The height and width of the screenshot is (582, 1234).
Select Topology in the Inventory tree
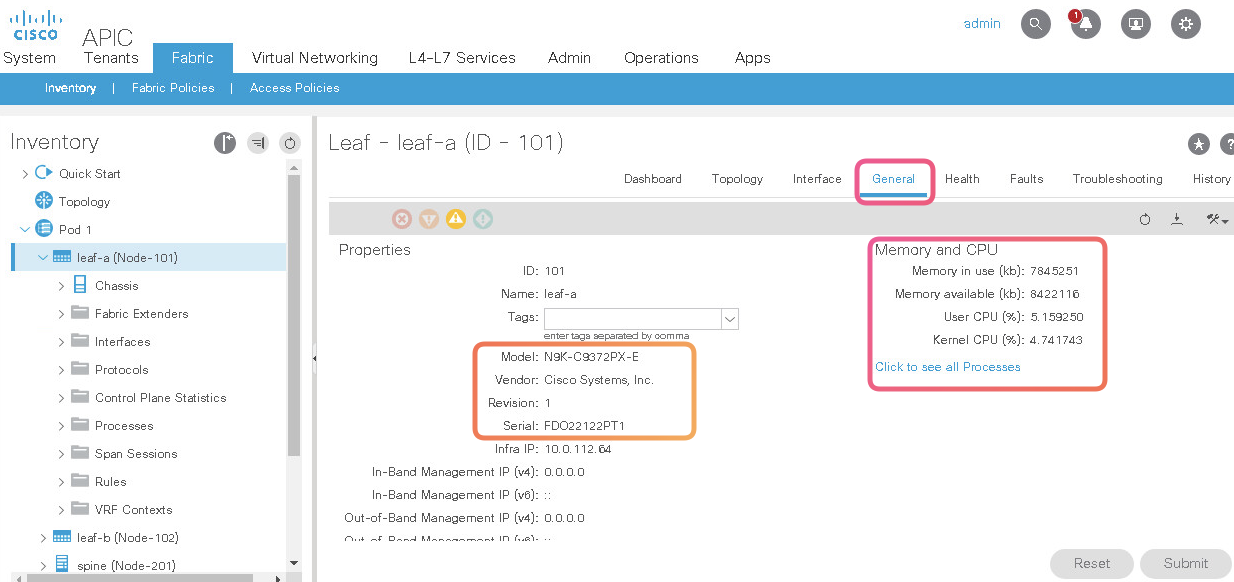click(x=84, y=202)
